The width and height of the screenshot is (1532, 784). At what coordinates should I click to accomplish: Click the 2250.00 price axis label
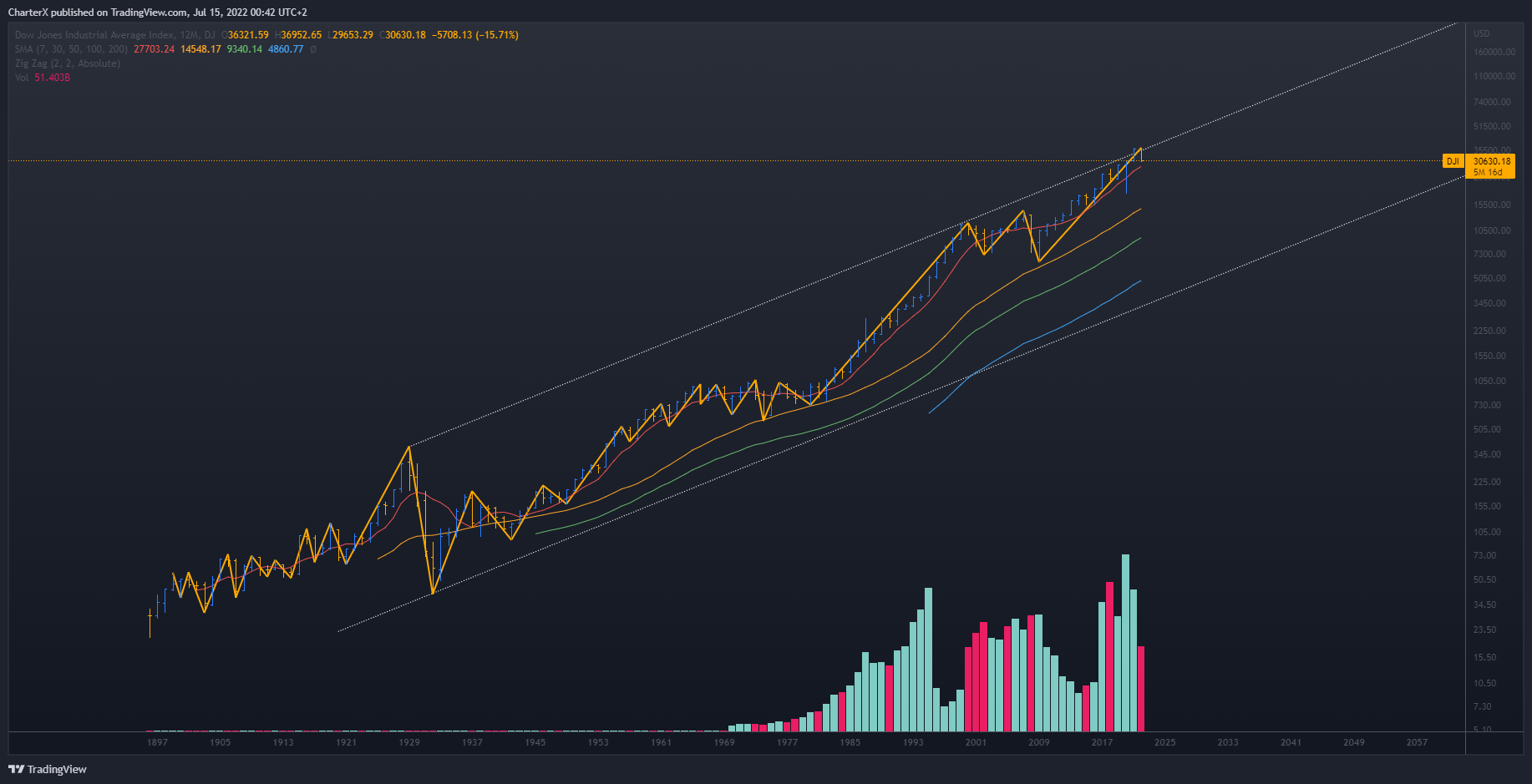pyautogui.click(x=1490, y=331)
